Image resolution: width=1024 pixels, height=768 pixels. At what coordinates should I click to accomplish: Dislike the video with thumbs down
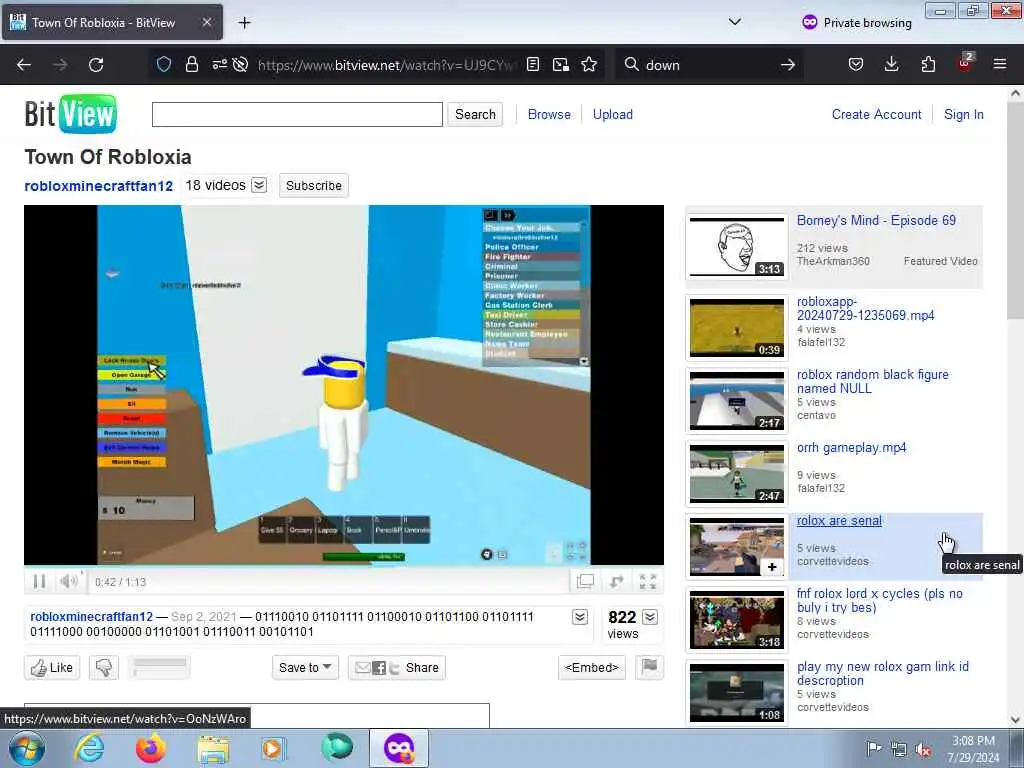pos(104,667)
